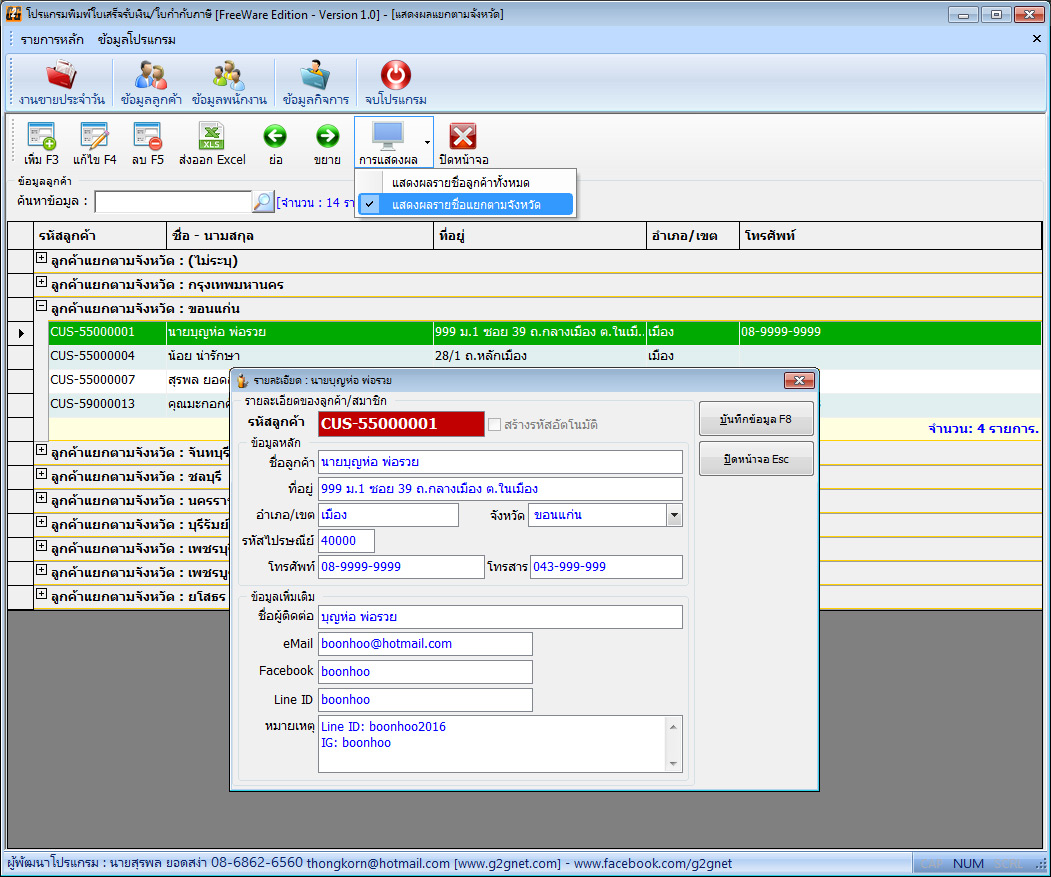Viewport: 1051px width, 877px height.
Task: Expand the ยโสธร province group
Action: [x=42, y=594]
